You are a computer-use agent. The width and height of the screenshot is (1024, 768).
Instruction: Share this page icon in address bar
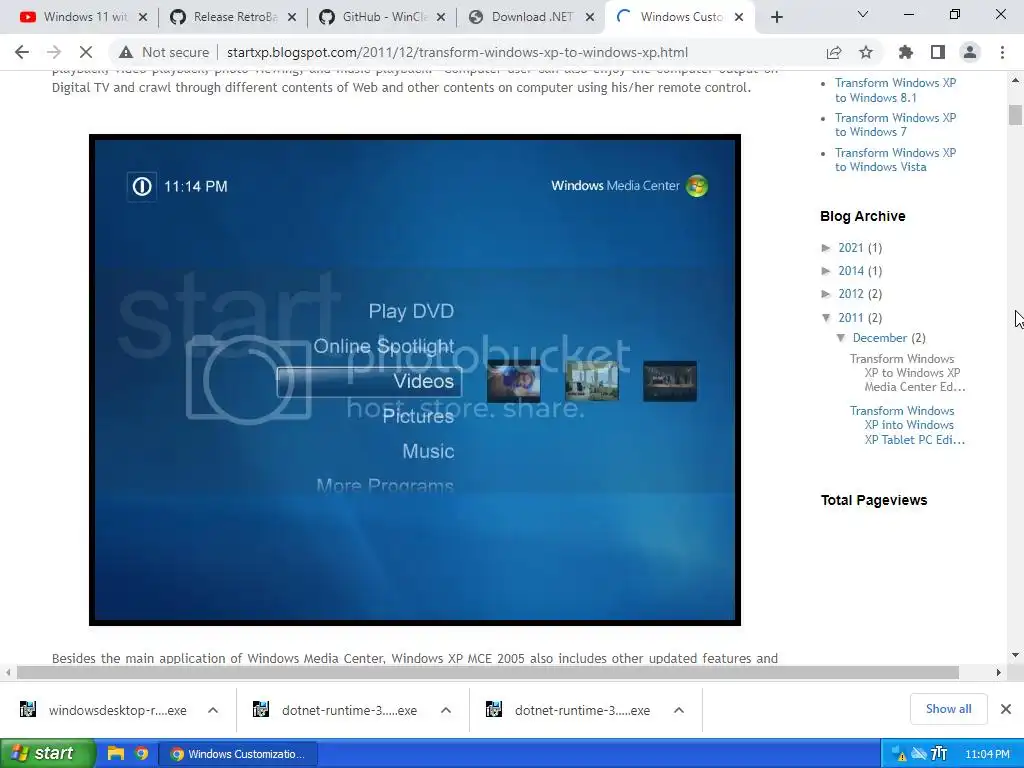tap(834, 52)
